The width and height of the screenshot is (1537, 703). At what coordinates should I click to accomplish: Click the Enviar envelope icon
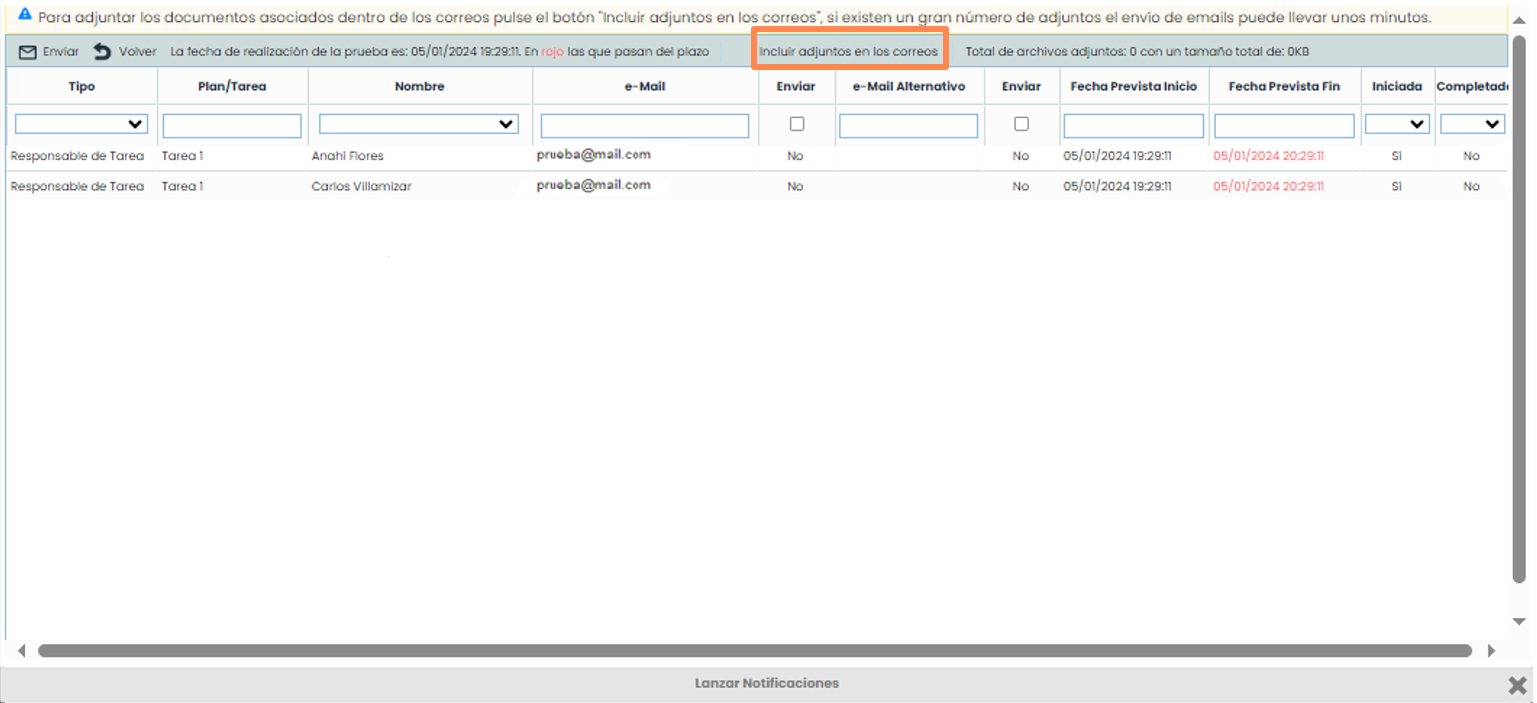coord(26,52)
